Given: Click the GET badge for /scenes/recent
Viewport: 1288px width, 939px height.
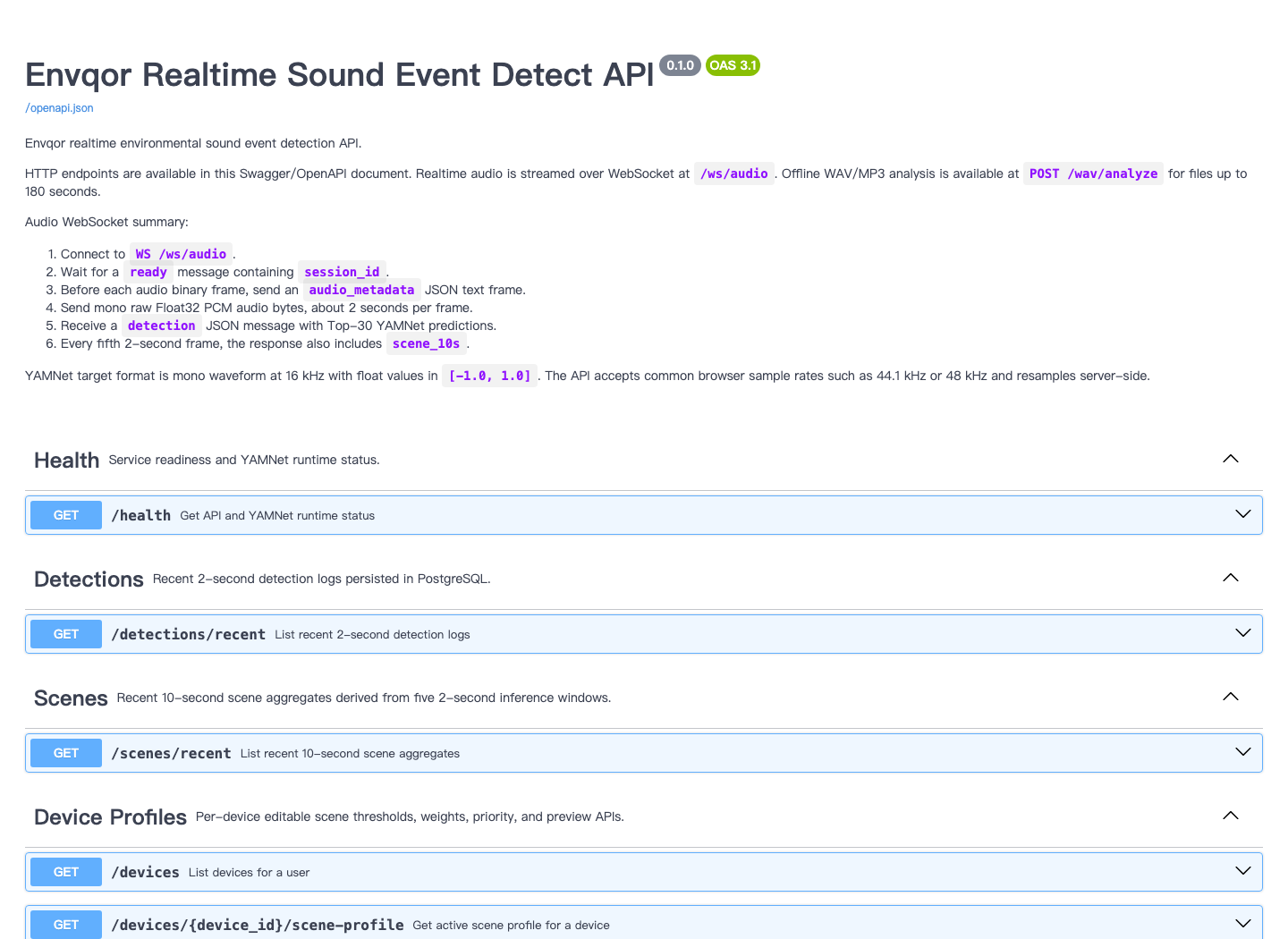Looking at the screenshot, I should coord(66,753).
